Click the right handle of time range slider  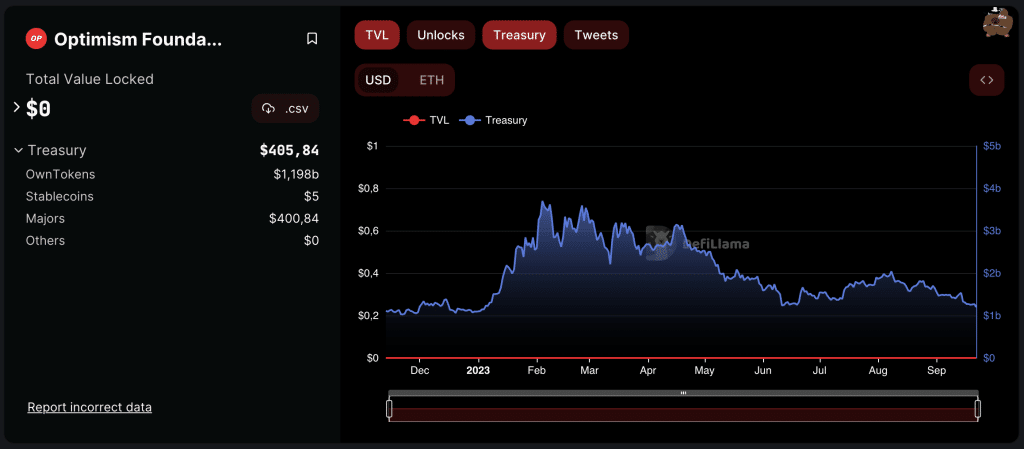pos(977,408)
